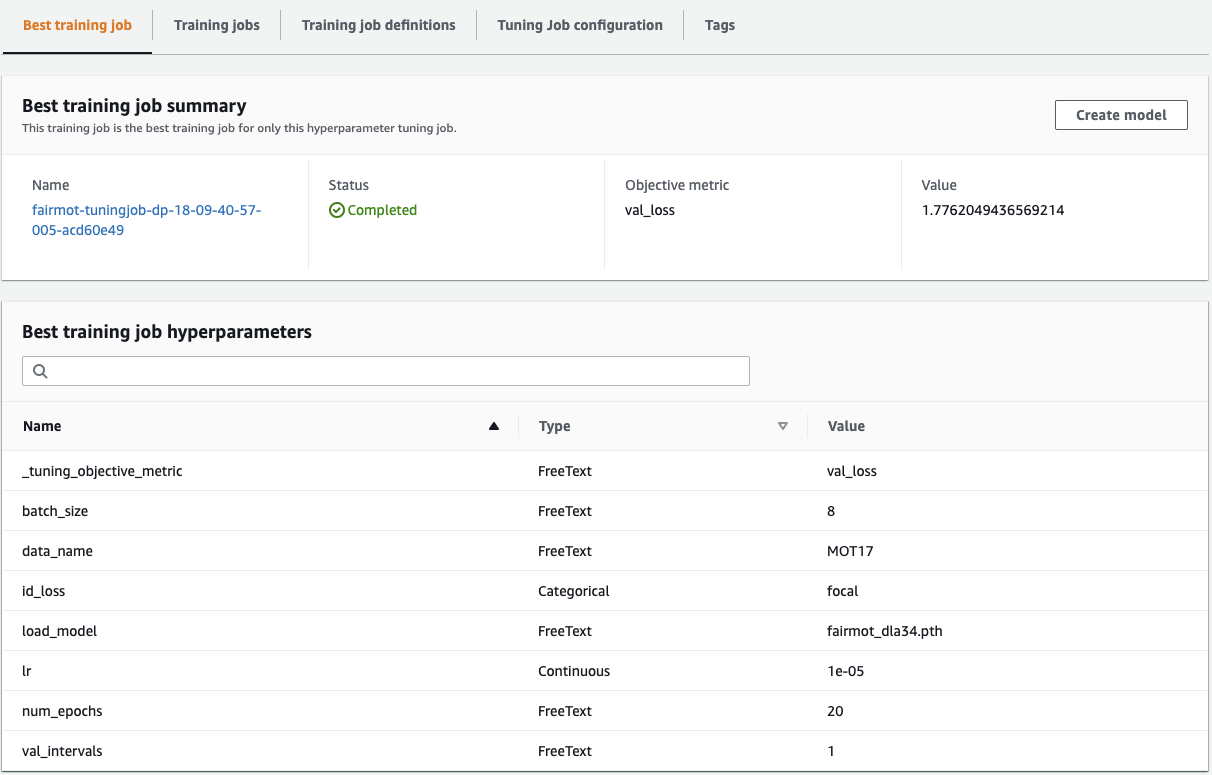Open the Training job definitions tab
The image size is (1212, 775).
378,25
